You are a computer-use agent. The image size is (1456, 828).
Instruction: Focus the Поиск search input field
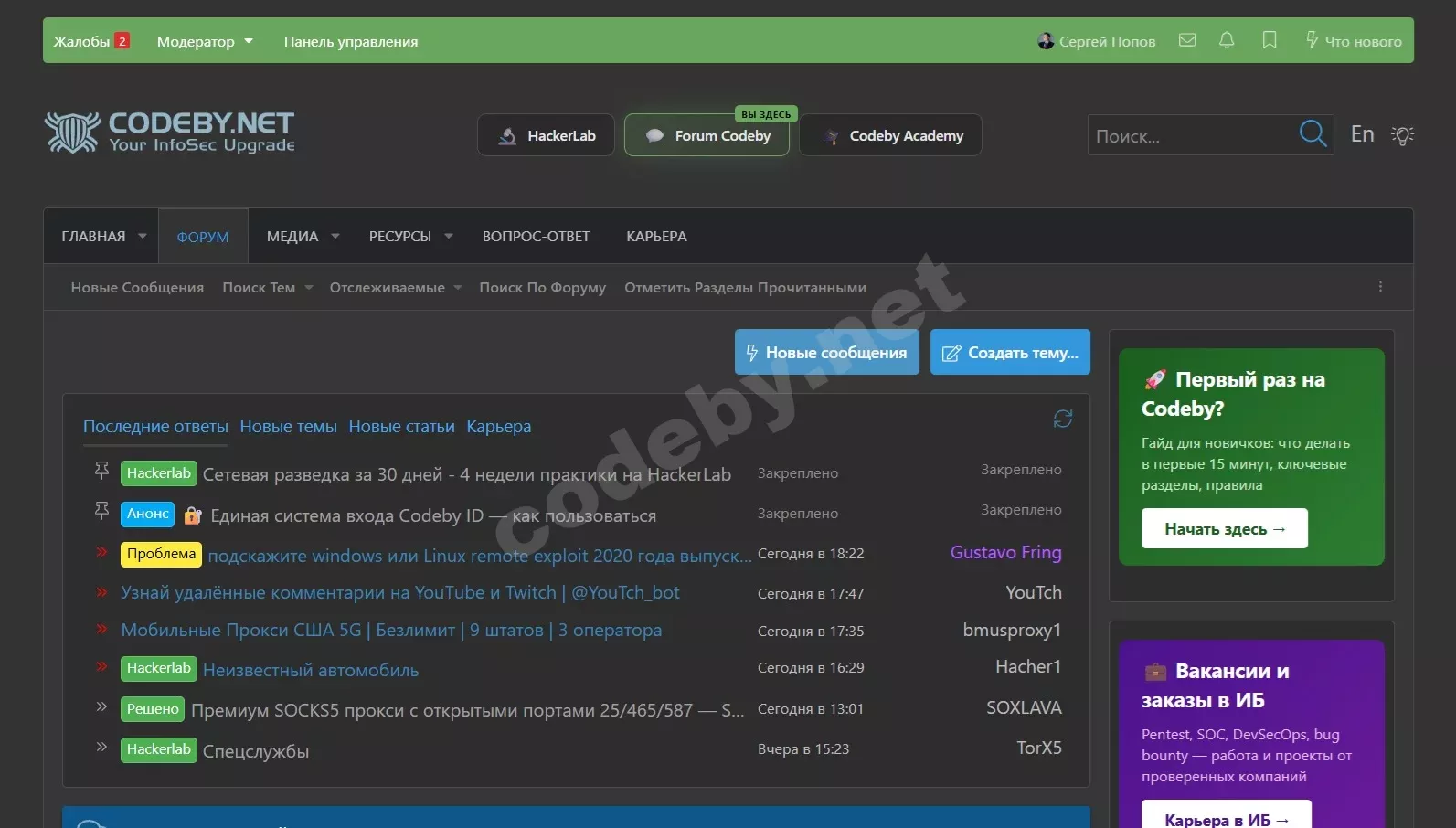point(1192,135)
